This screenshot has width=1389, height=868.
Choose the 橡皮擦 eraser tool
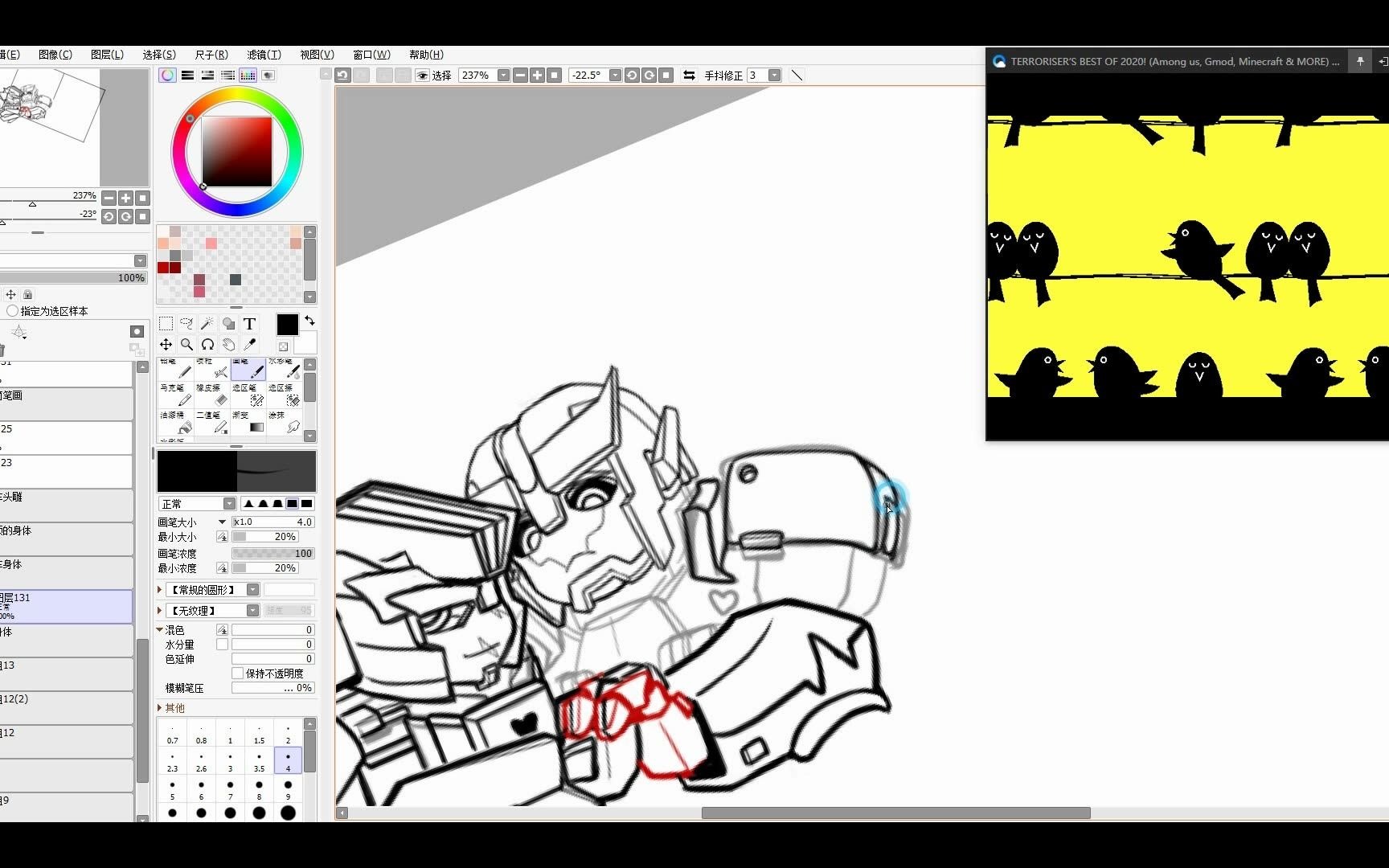pos(212,395)
